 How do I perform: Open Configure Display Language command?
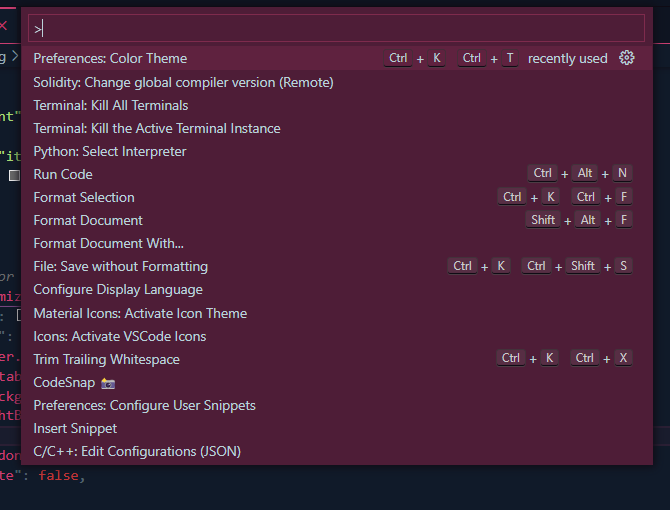pos(336,290)
